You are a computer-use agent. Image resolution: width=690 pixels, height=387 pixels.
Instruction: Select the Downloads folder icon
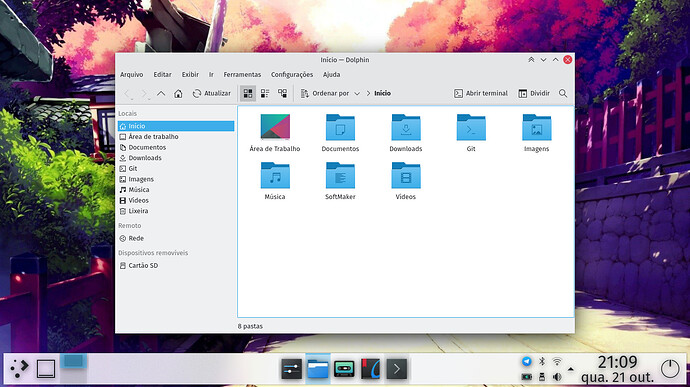tap(406, 127)
